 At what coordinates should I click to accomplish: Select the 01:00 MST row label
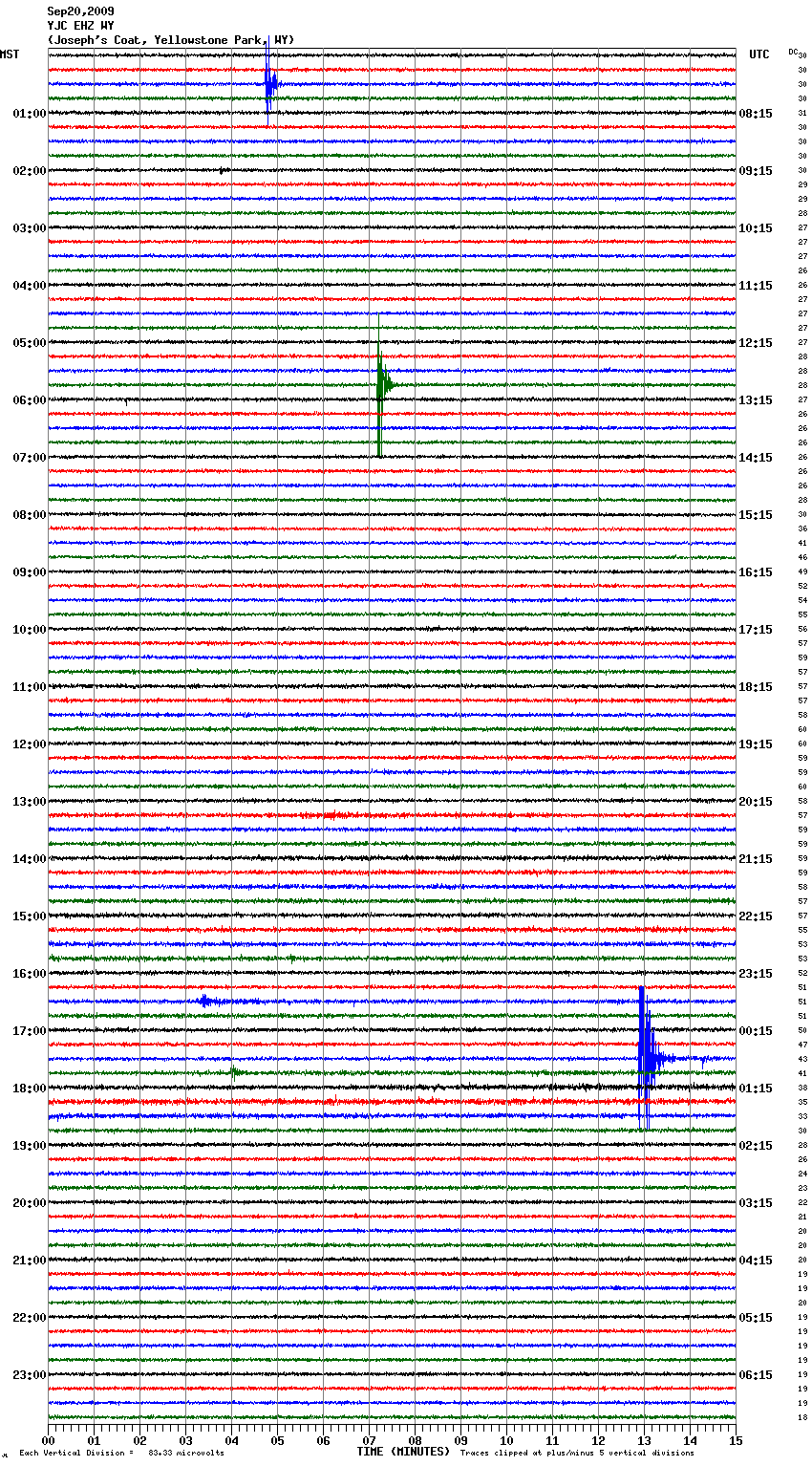[x=29, y=114]
